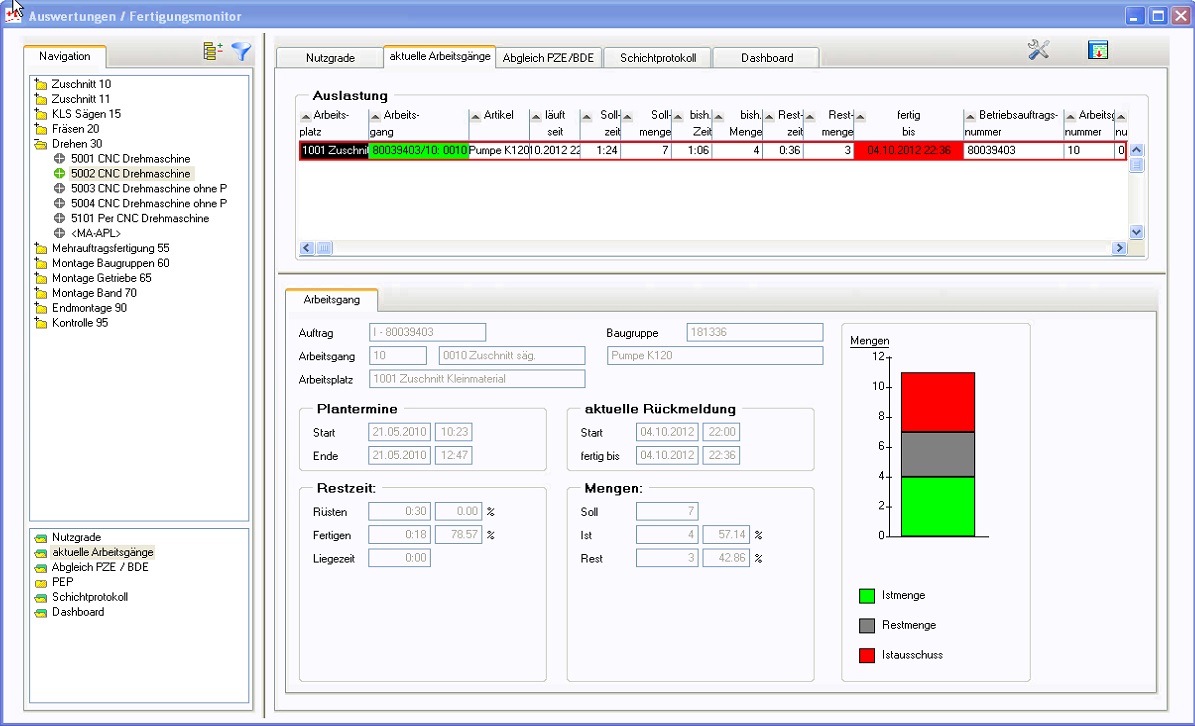The image size is (1195, 726).
Task: Open the Abgleich PZE/BDE tab
Action: [548, 58]
